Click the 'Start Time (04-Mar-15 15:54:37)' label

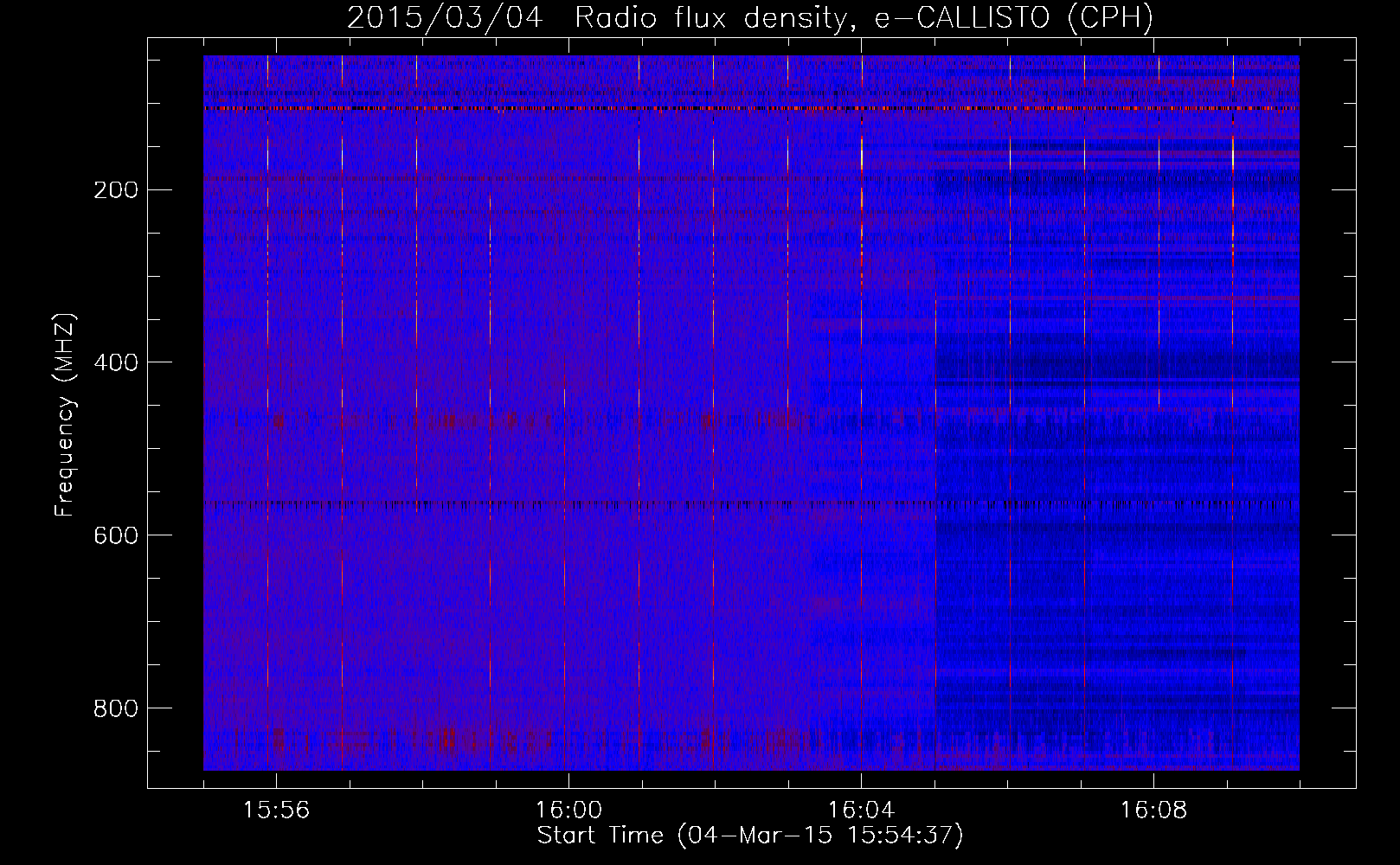click(749, 836)
